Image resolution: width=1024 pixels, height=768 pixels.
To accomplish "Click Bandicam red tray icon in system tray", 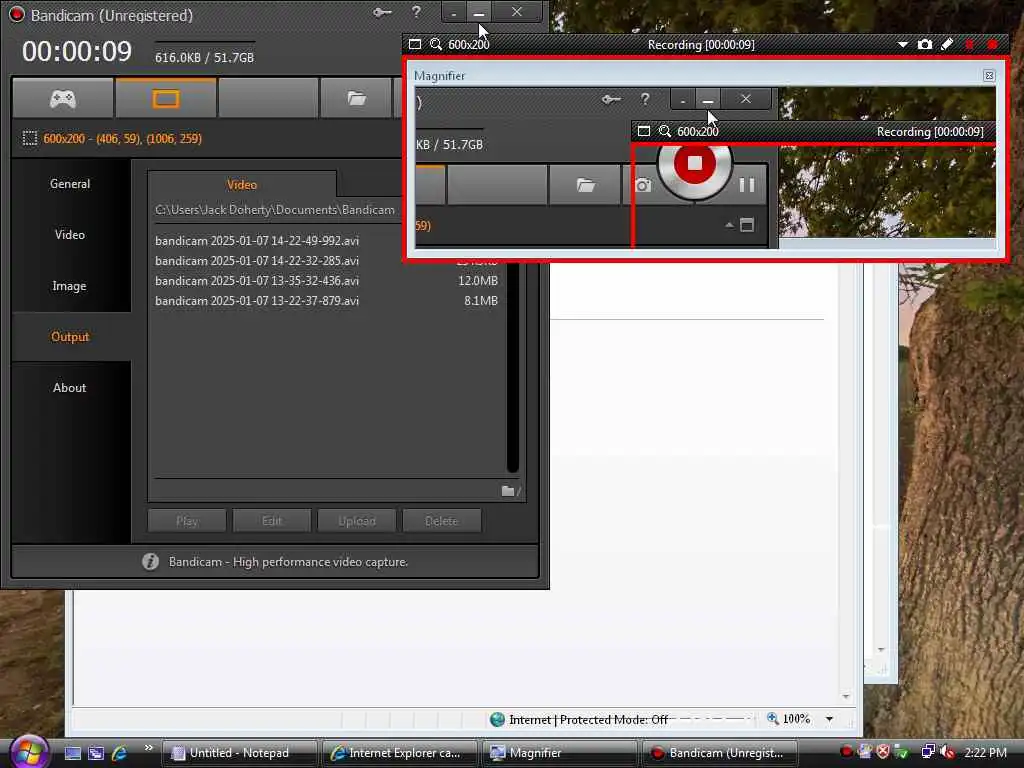I will click(x=846, y=752).
